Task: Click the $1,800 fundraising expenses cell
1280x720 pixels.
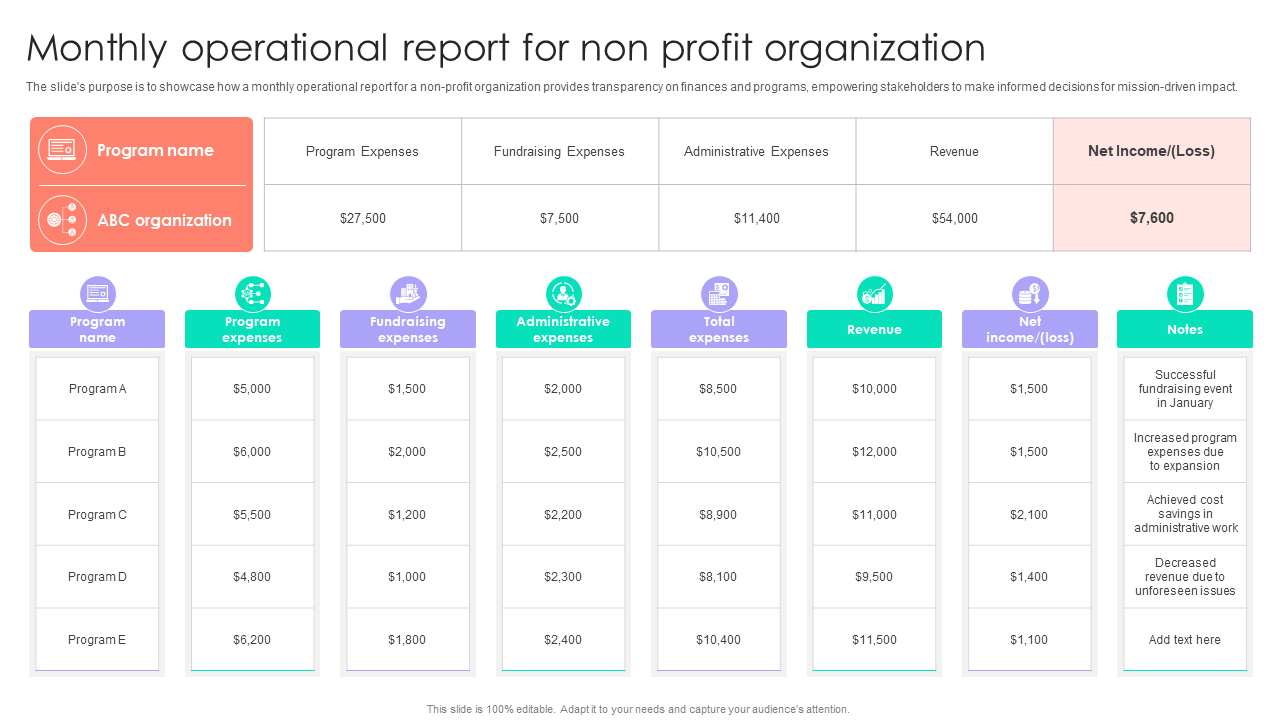Action: click(407, 640)
